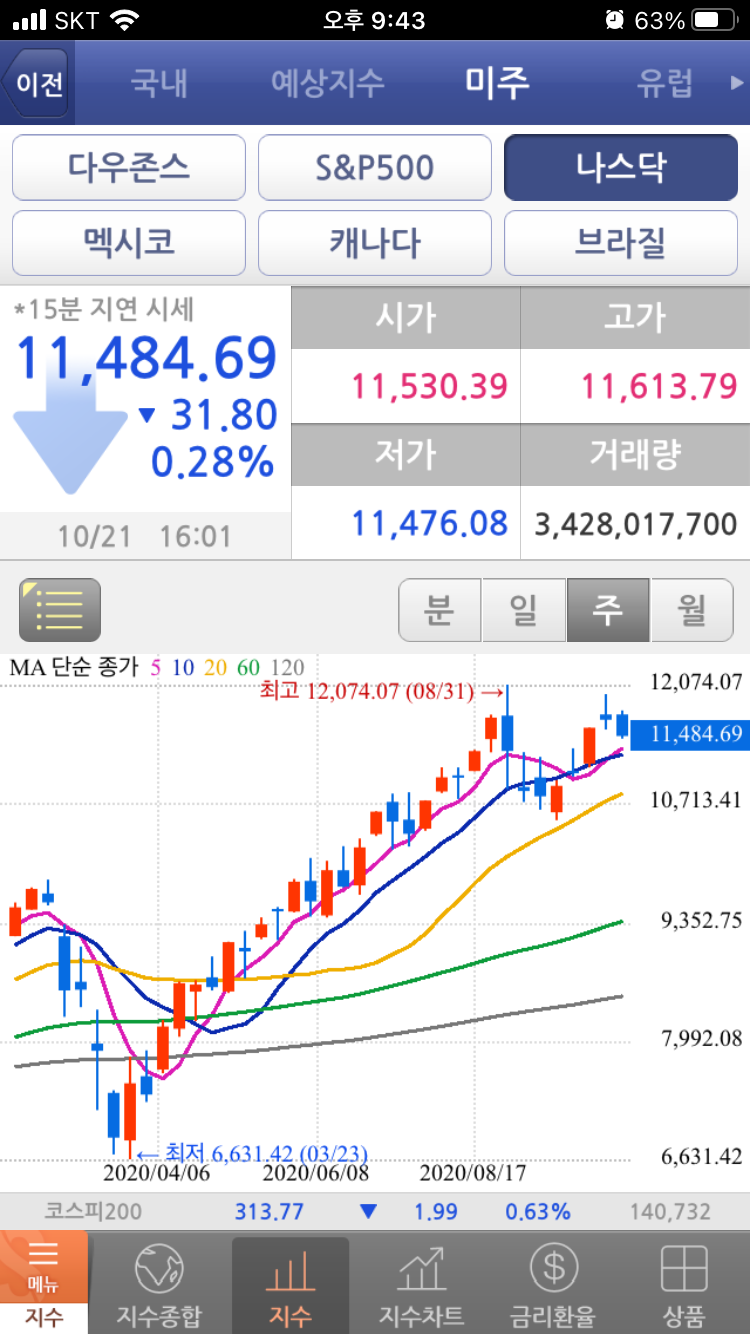Image resolution: width=750 pixels, height=1334 pixels.
Task: Tap the alarm clock status icon
Action: click(x=614, y=20)
